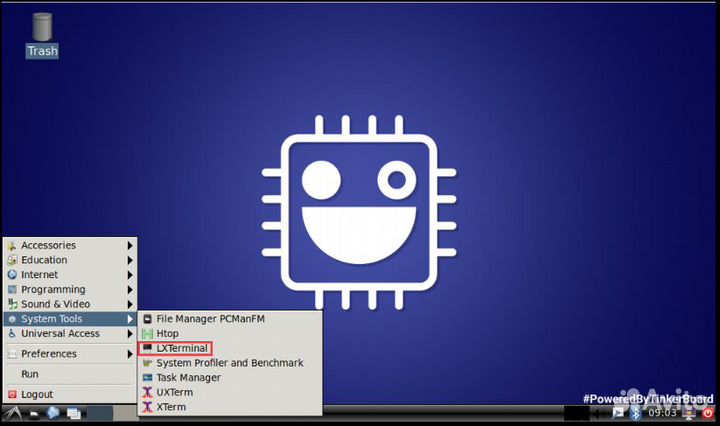Select the highlighted System Tools menu item
The width and height of the screenshot is (720, 426).
tap(70, 319)
